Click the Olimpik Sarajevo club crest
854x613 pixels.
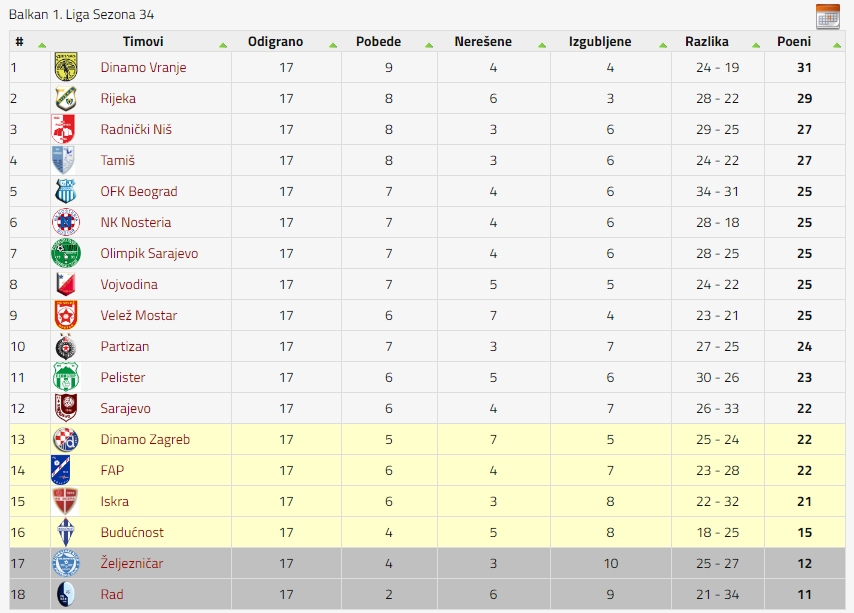66,253
